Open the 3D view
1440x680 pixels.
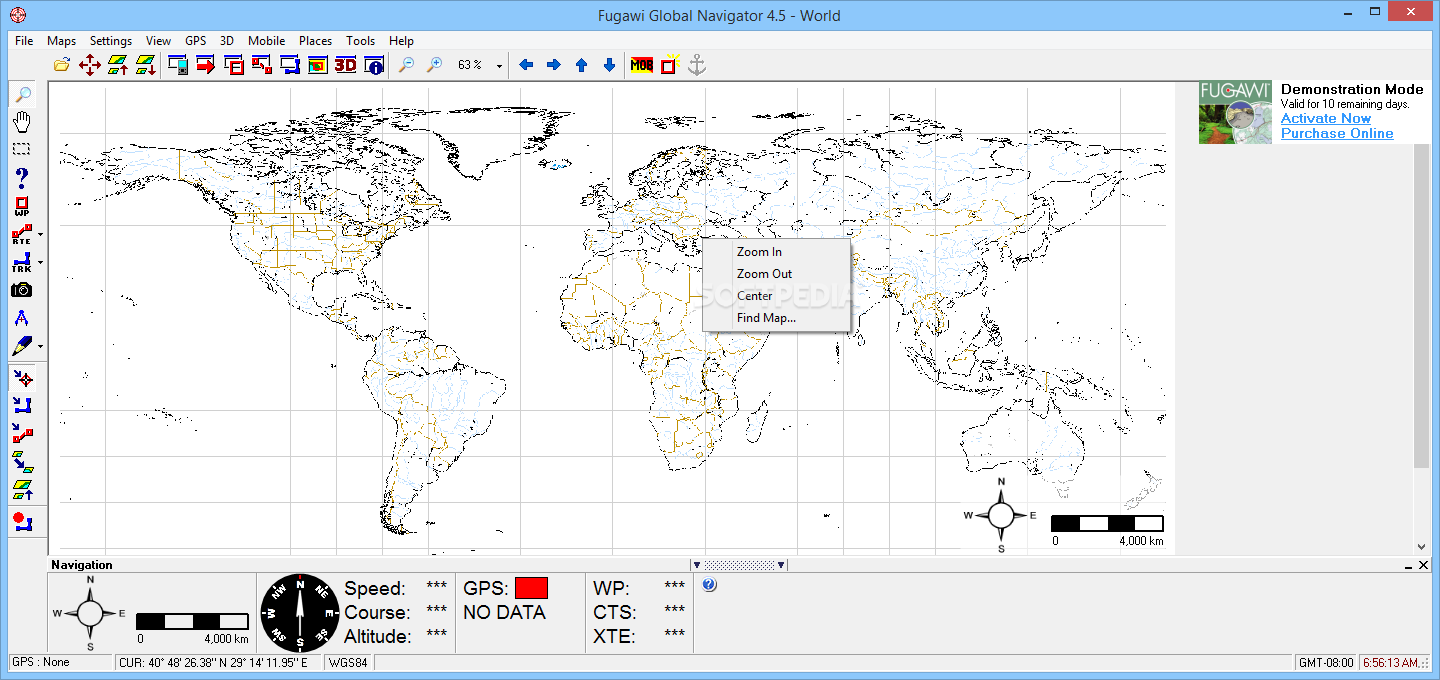[346, 65]
